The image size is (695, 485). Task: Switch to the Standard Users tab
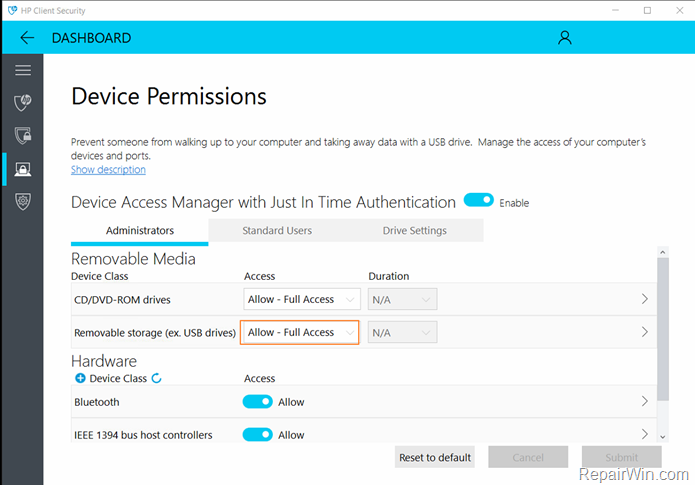277,231
